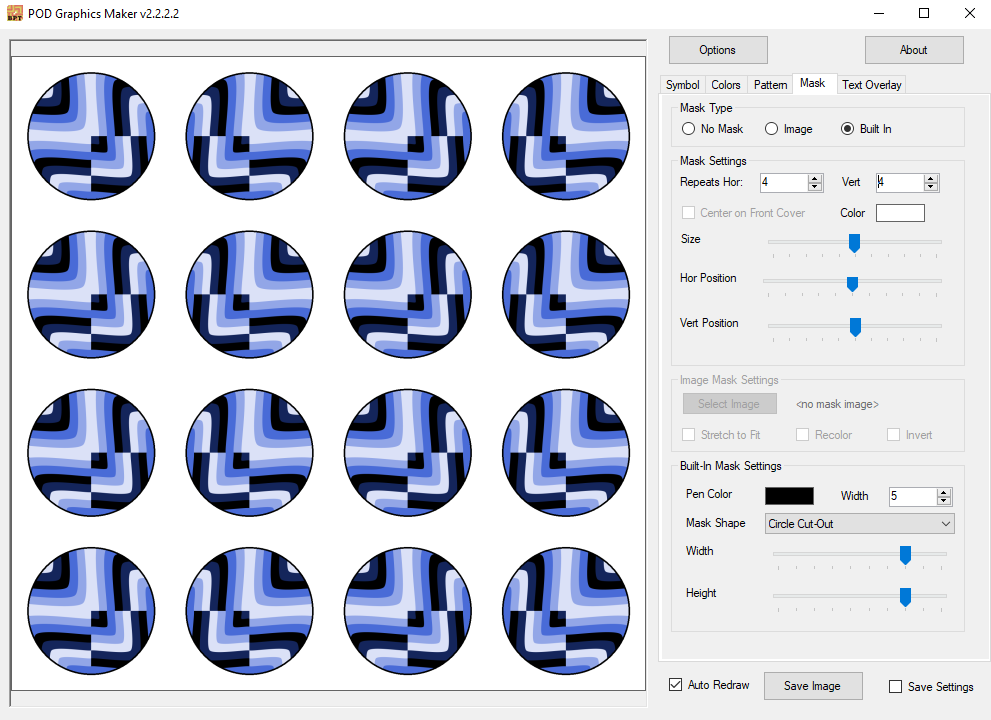Decrease Repeats Hor with the down arrow

[815, 186]
